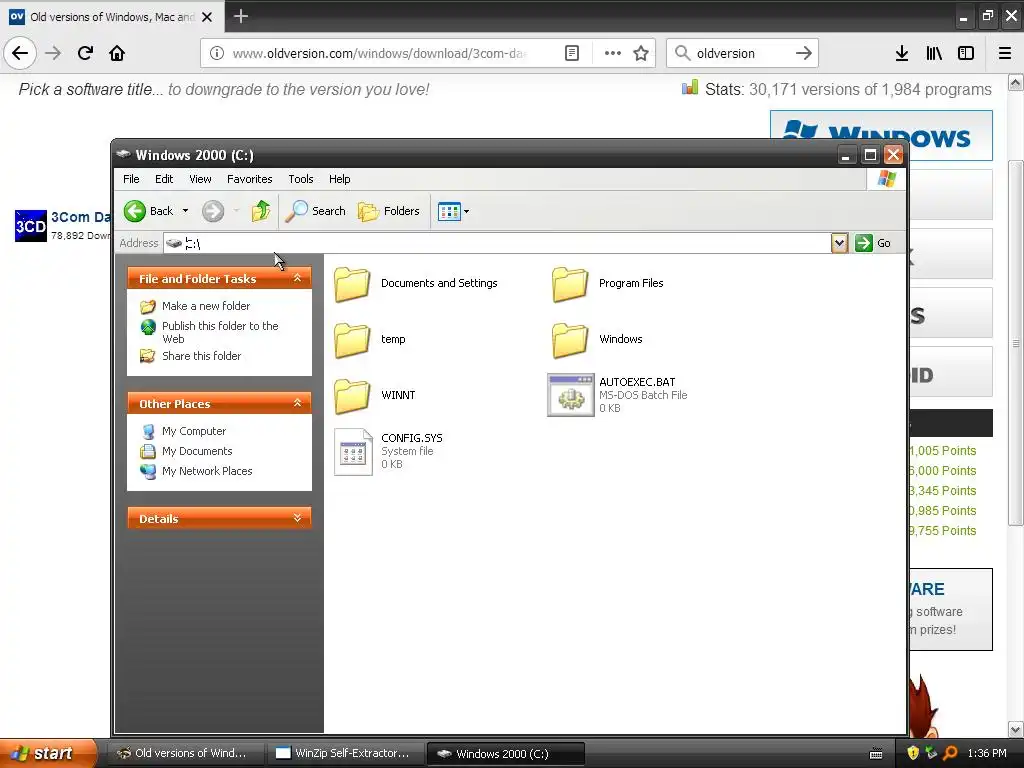Click the page scrollbar down arrow
1024x768 pixels.
(1016, 729)
